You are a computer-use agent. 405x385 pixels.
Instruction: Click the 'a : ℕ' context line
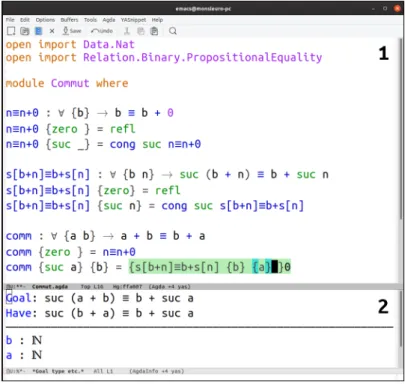click(24, 355)
